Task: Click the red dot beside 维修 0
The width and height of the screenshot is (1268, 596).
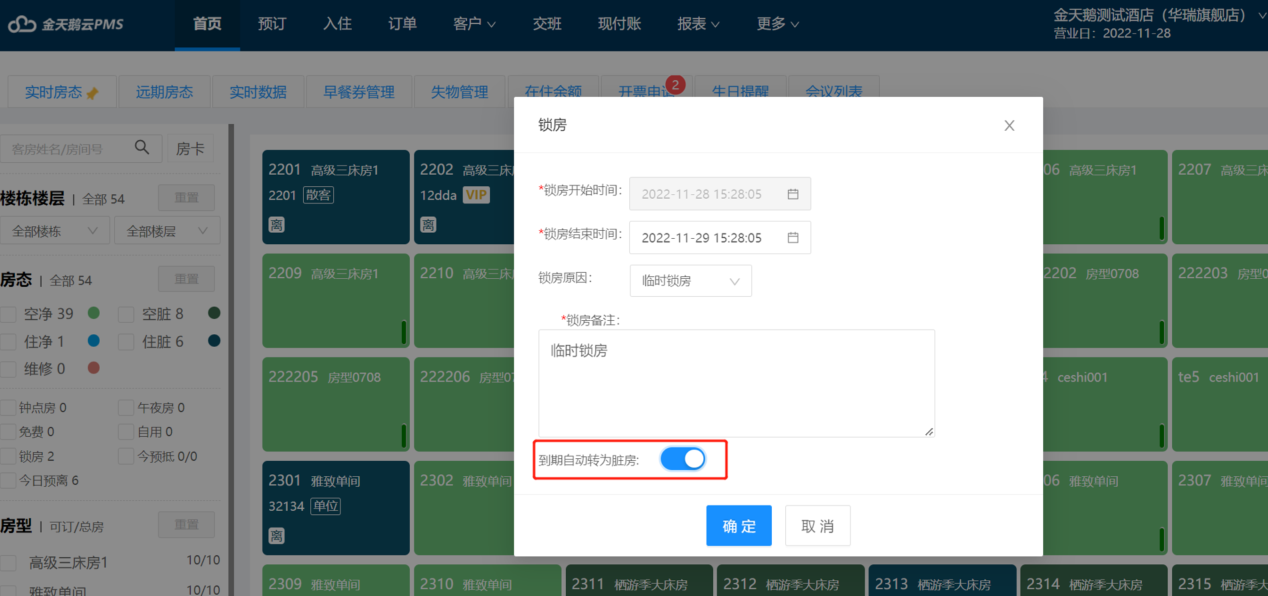Action: 94,368
